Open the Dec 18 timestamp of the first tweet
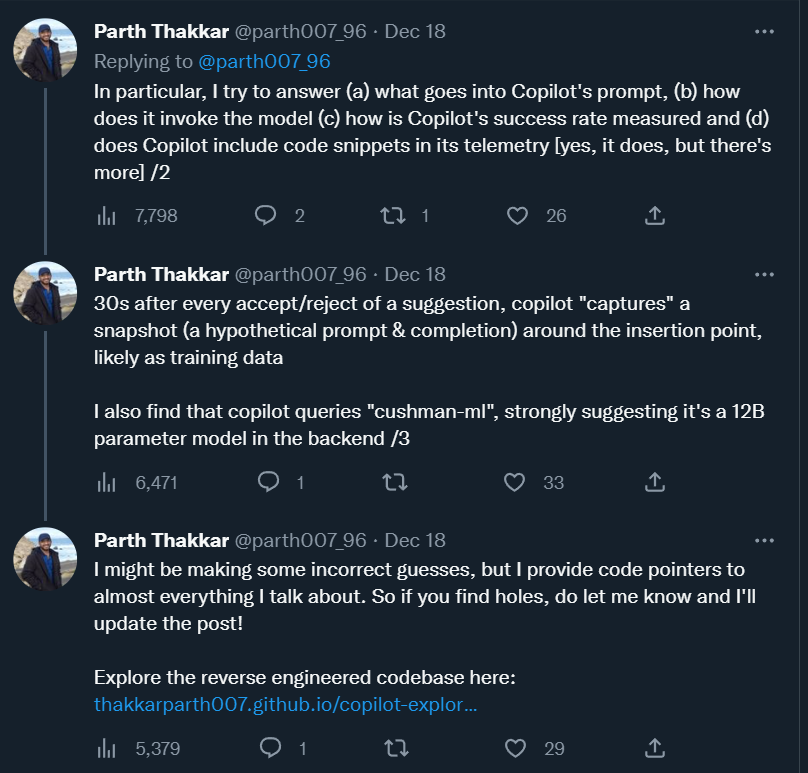The image size is (808, 773). tap(415, 32)
